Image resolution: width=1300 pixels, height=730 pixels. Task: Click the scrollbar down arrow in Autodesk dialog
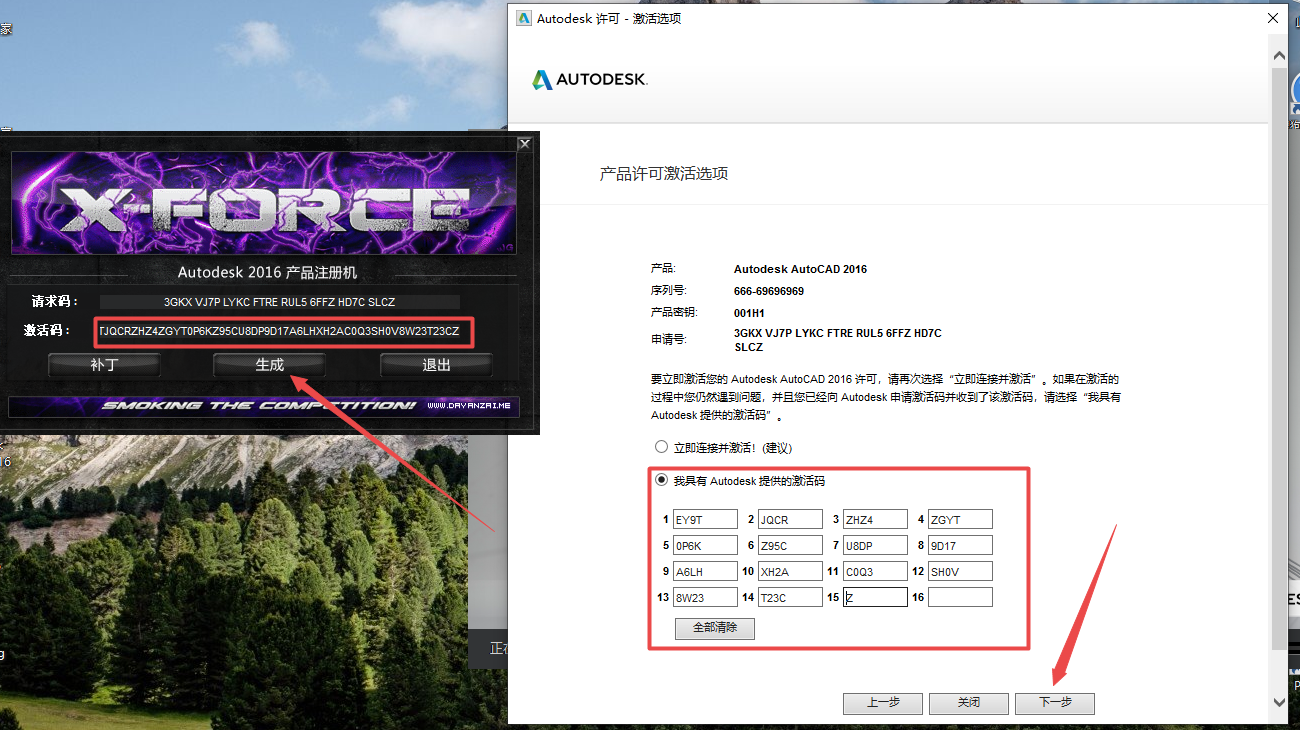1279,702
